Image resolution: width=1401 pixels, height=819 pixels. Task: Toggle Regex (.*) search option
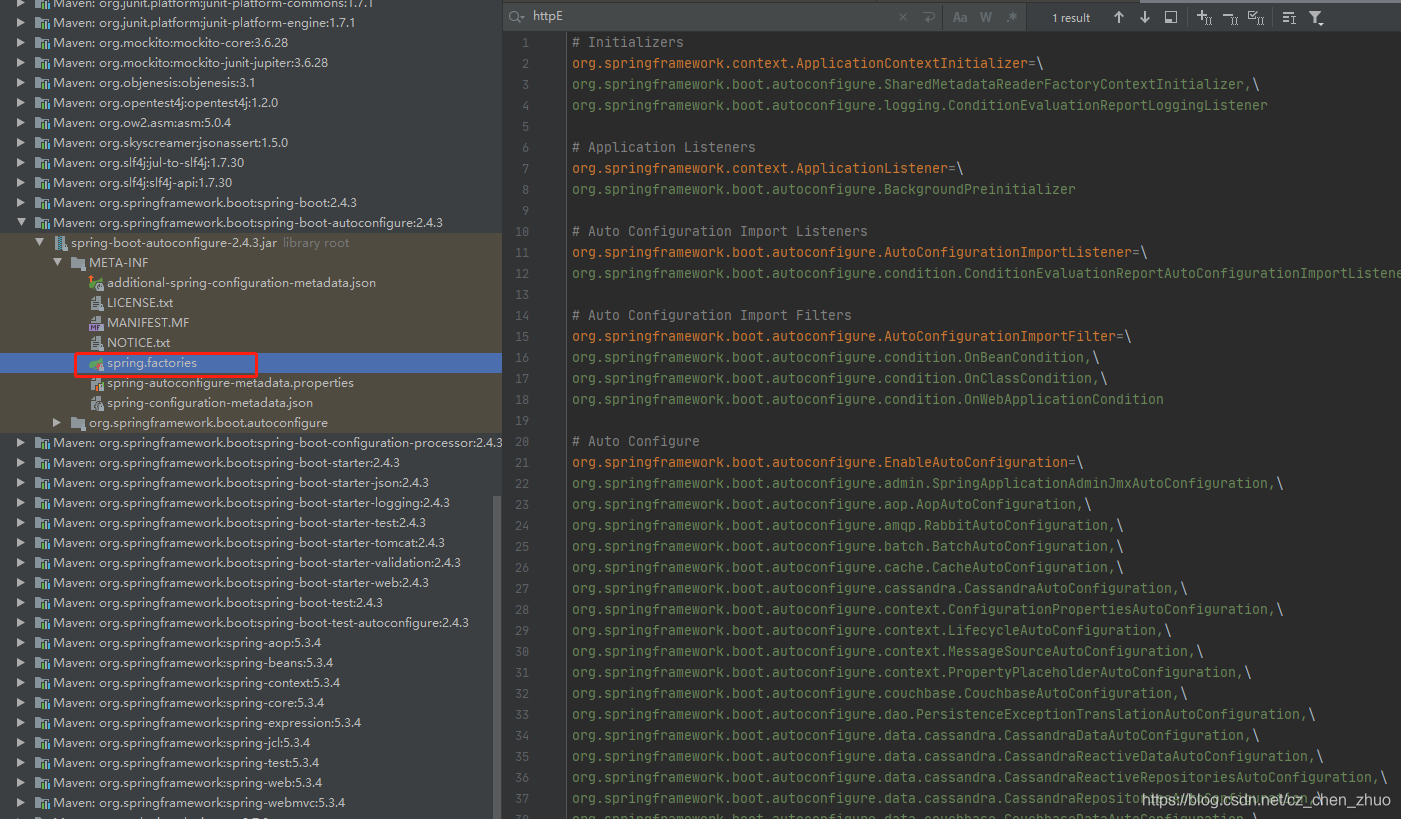1011,17
